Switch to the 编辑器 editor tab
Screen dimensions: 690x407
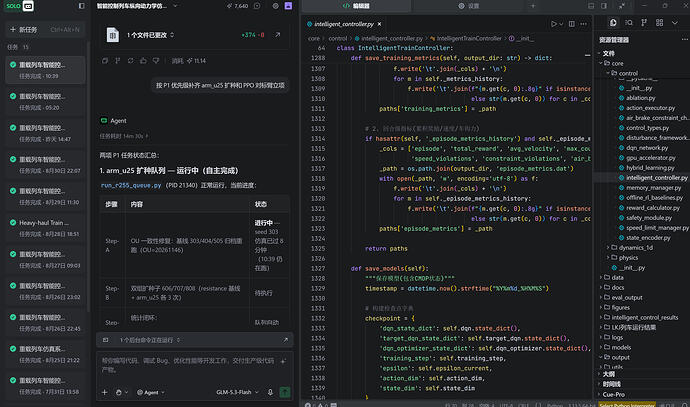point(356,6)
